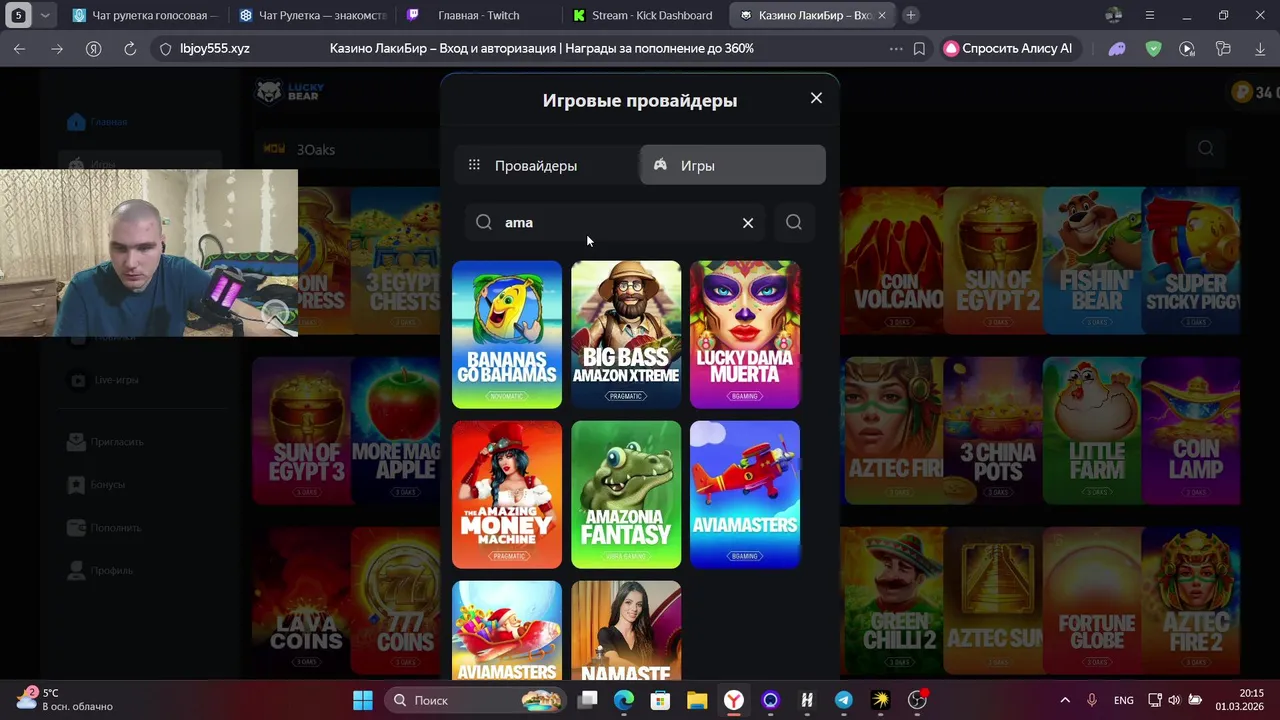Image resolution: width=1280 pixels, height=720 pixels.
Task: Open Yandex Browser from taskbar
Action: (x=734, y=700)
